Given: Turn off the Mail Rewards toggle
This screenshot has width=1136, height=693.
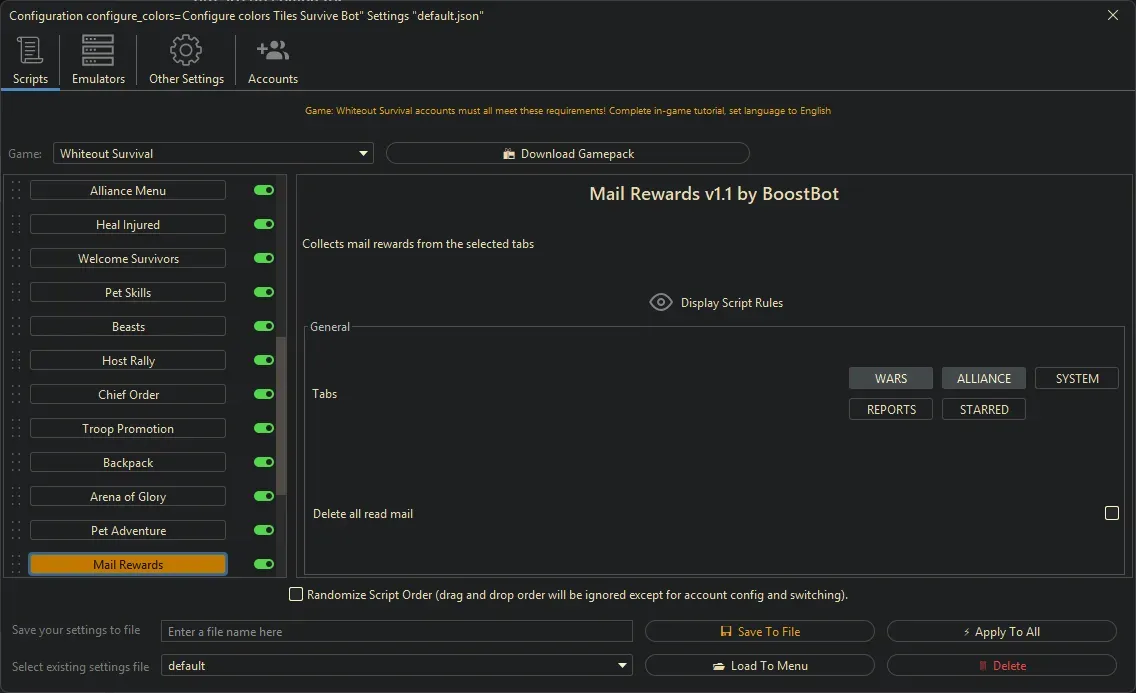Looking at the screenshot, I should [x=264, y=565].
